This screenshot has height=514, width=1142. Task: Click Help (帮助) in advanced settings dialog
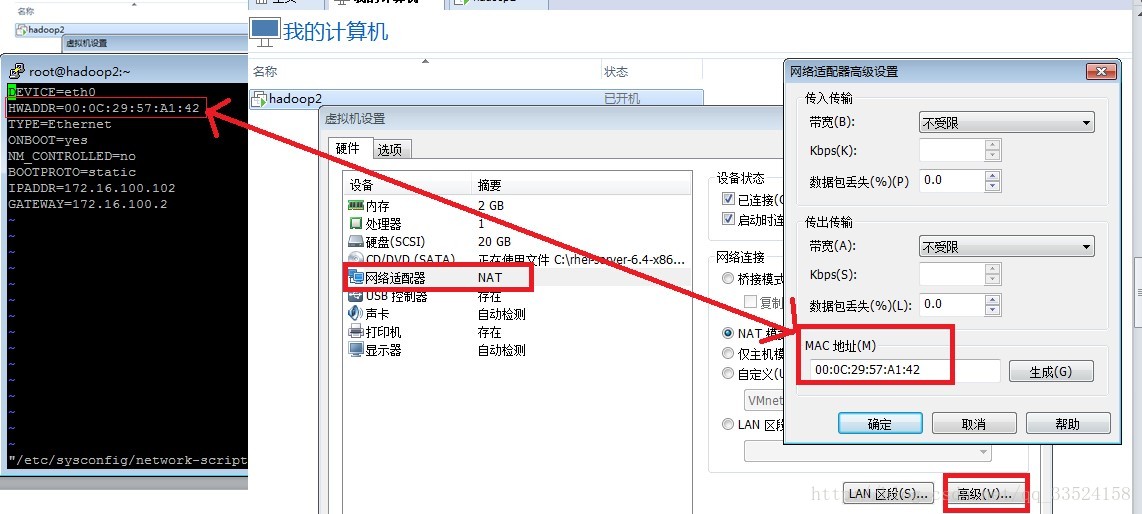click(1068, 424)
